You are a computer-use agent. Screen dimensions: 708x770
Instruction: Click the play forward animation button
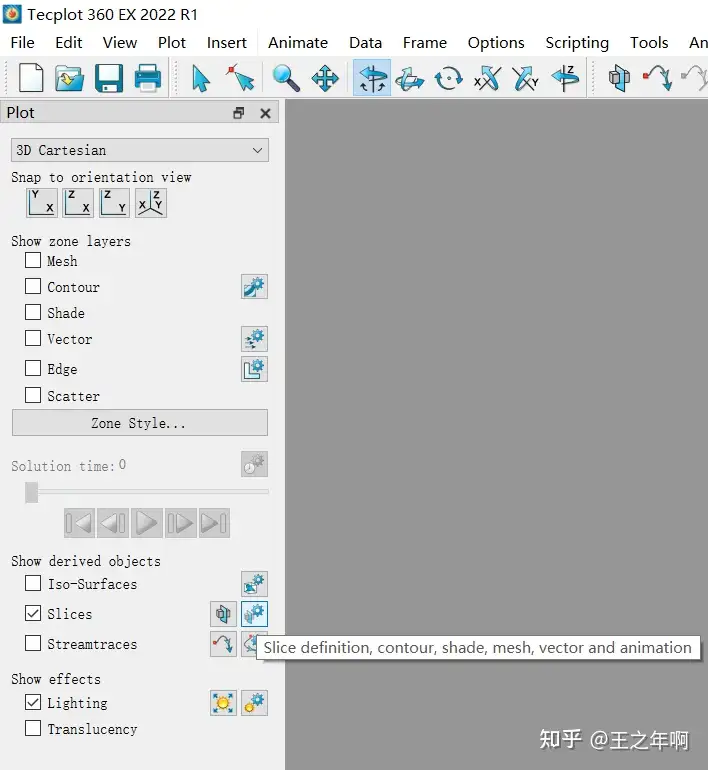click(146, 523)
